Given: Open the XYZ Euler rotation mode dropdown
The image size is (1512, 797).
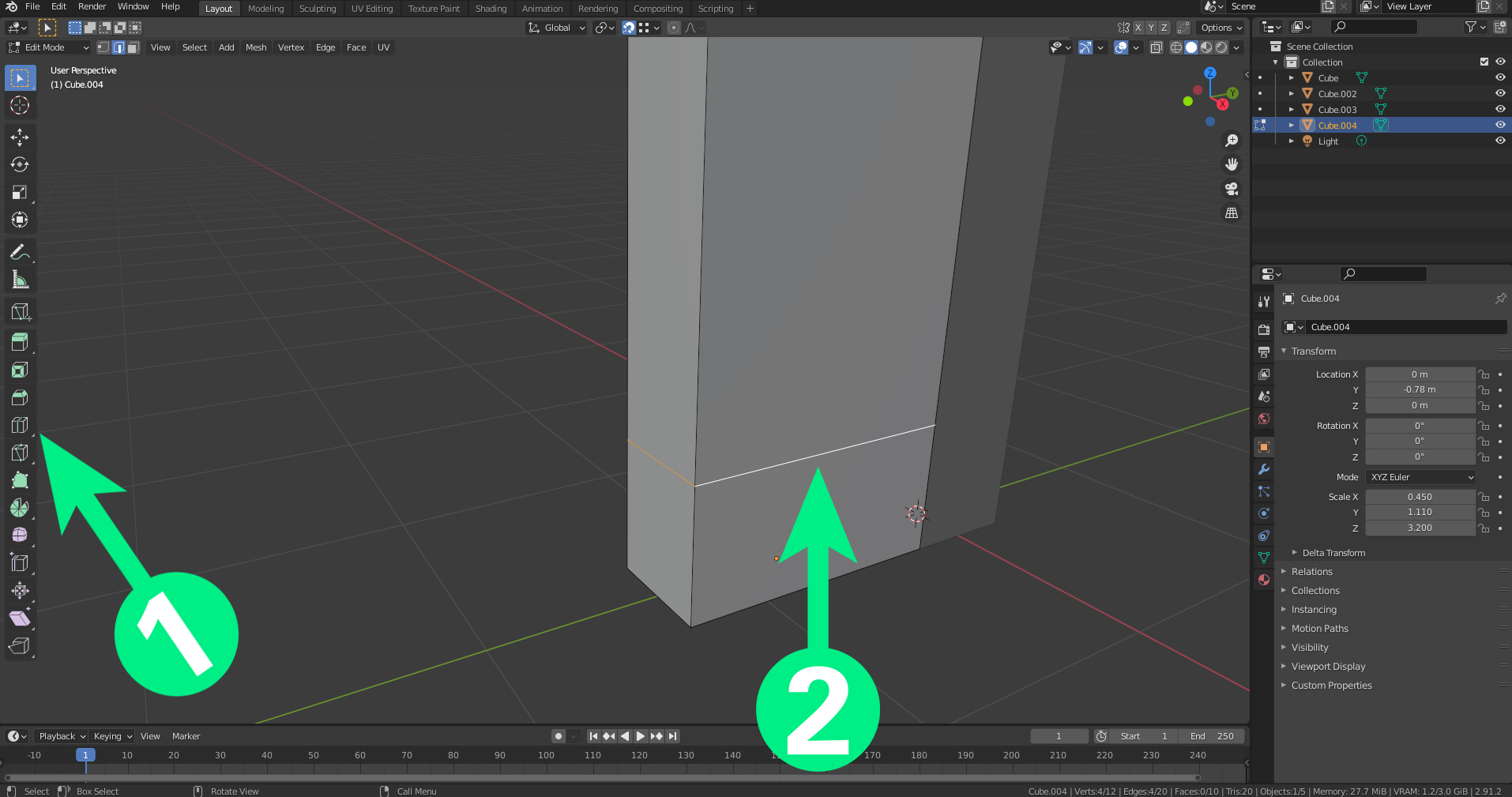Looking at the screenshot, I should click(x=1420, y=477).
